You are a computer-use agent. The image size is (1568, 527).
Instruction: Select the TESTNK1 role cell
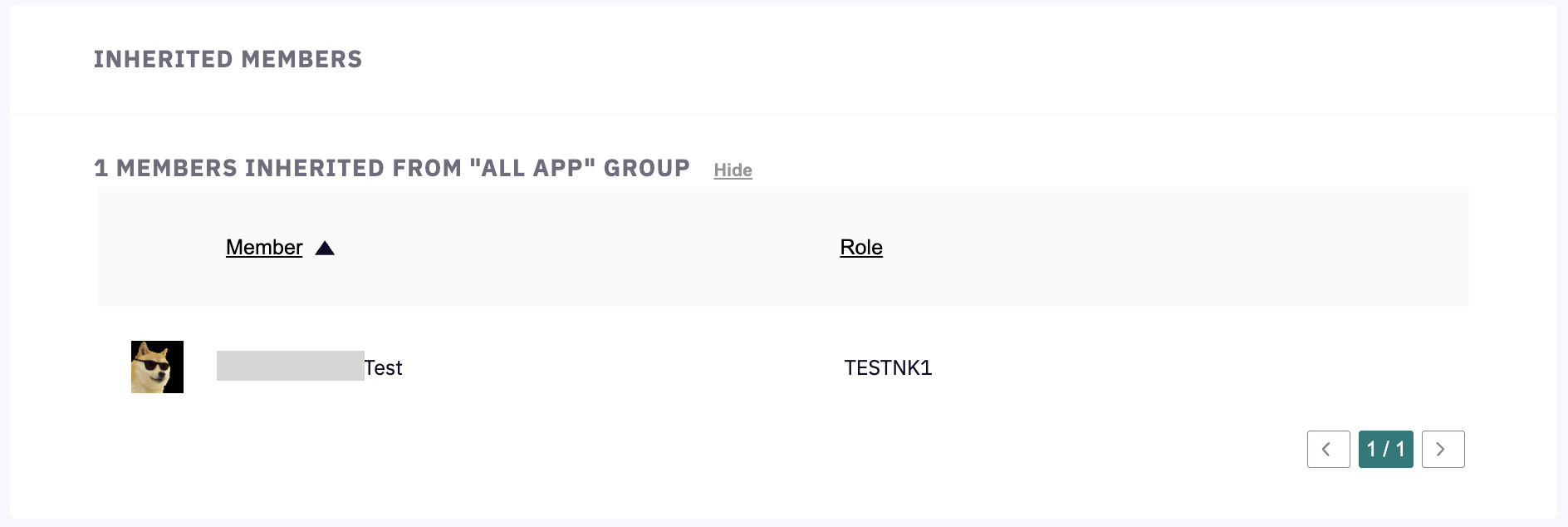(x=888, y=367)
